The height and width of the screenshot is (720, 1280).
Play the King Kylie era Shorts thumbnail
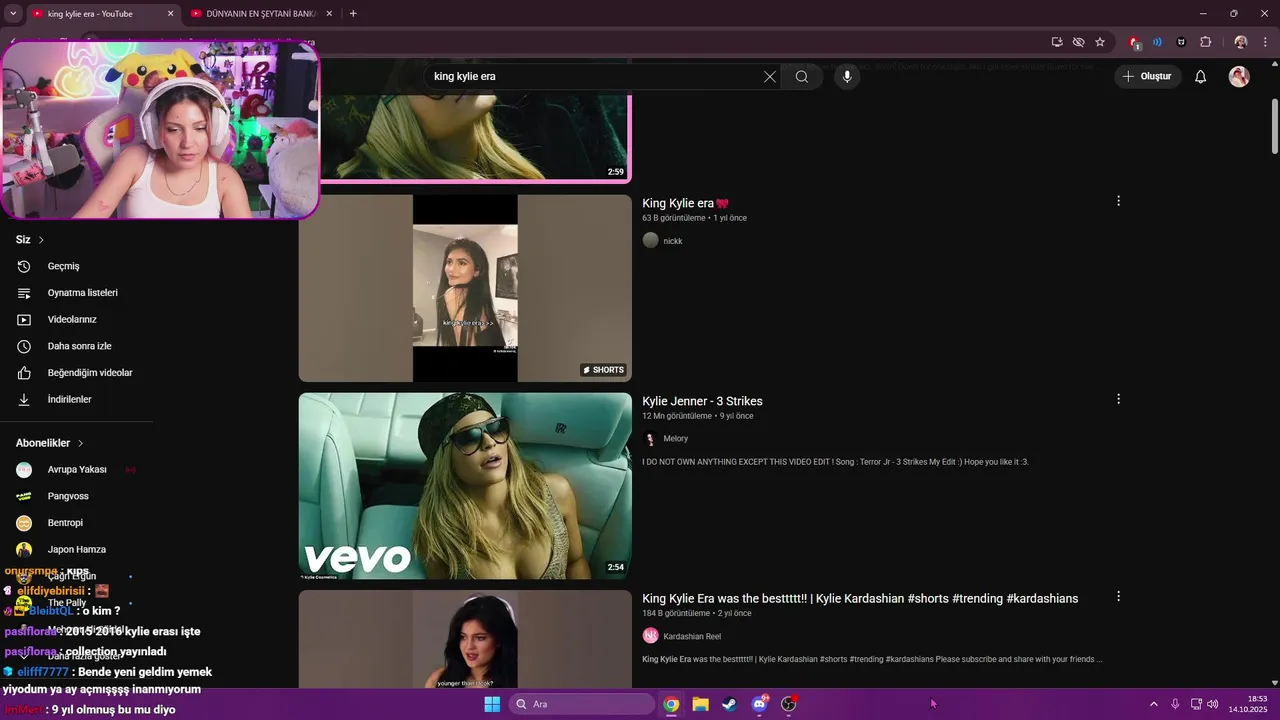[x=465, y=288]
